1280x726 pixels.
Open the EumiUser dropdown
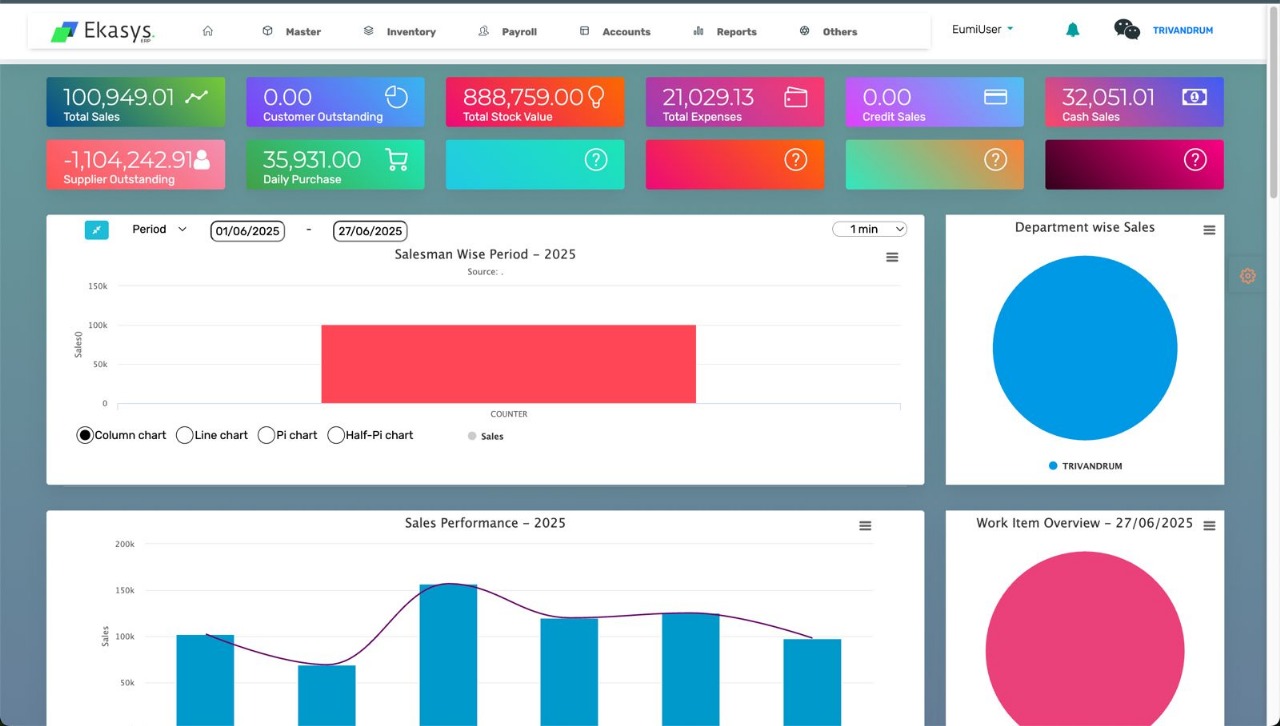(983, 29)
